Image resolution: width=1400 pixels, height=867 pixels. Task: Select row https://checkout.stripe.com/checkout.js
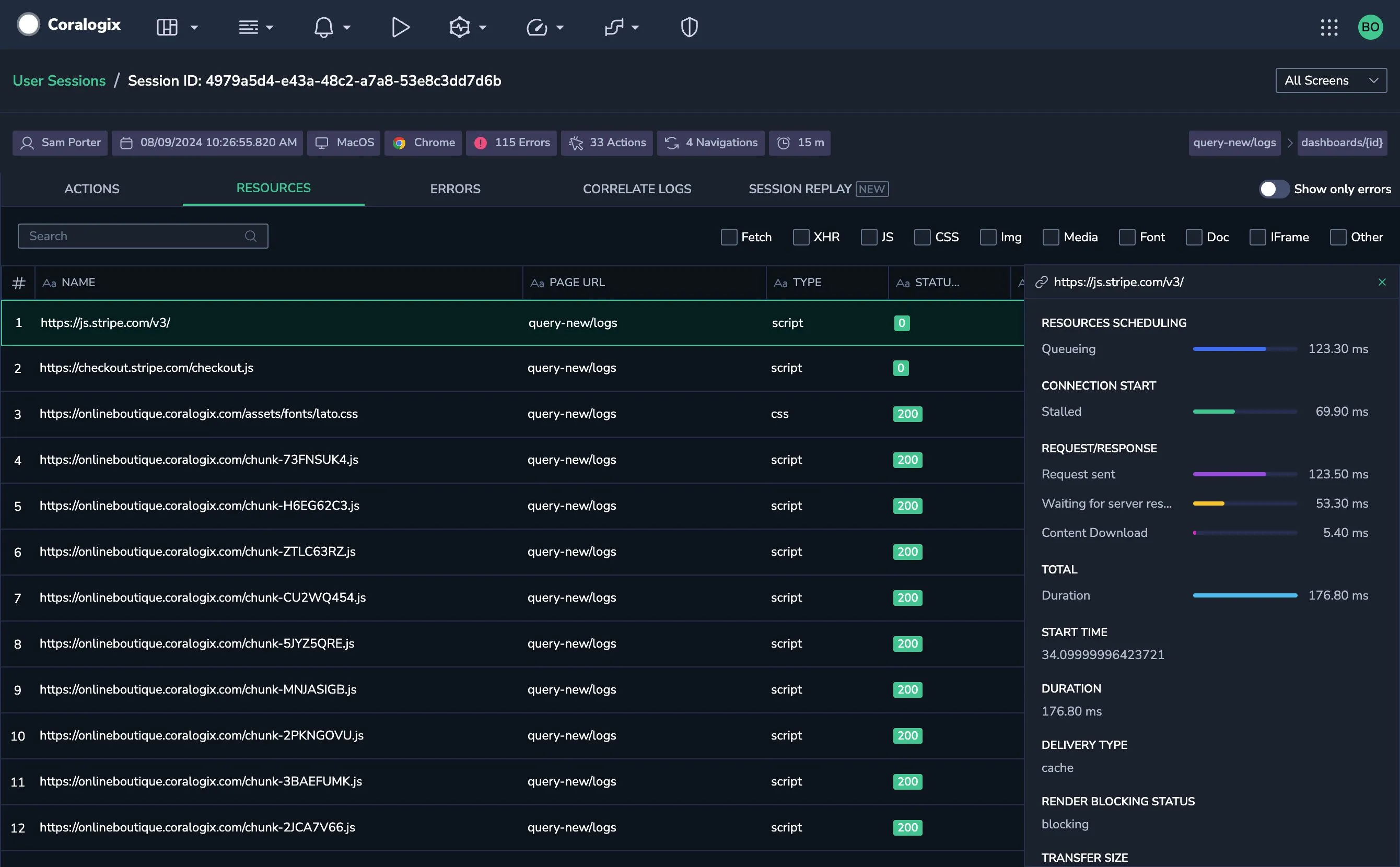click(x=512, y=368)
